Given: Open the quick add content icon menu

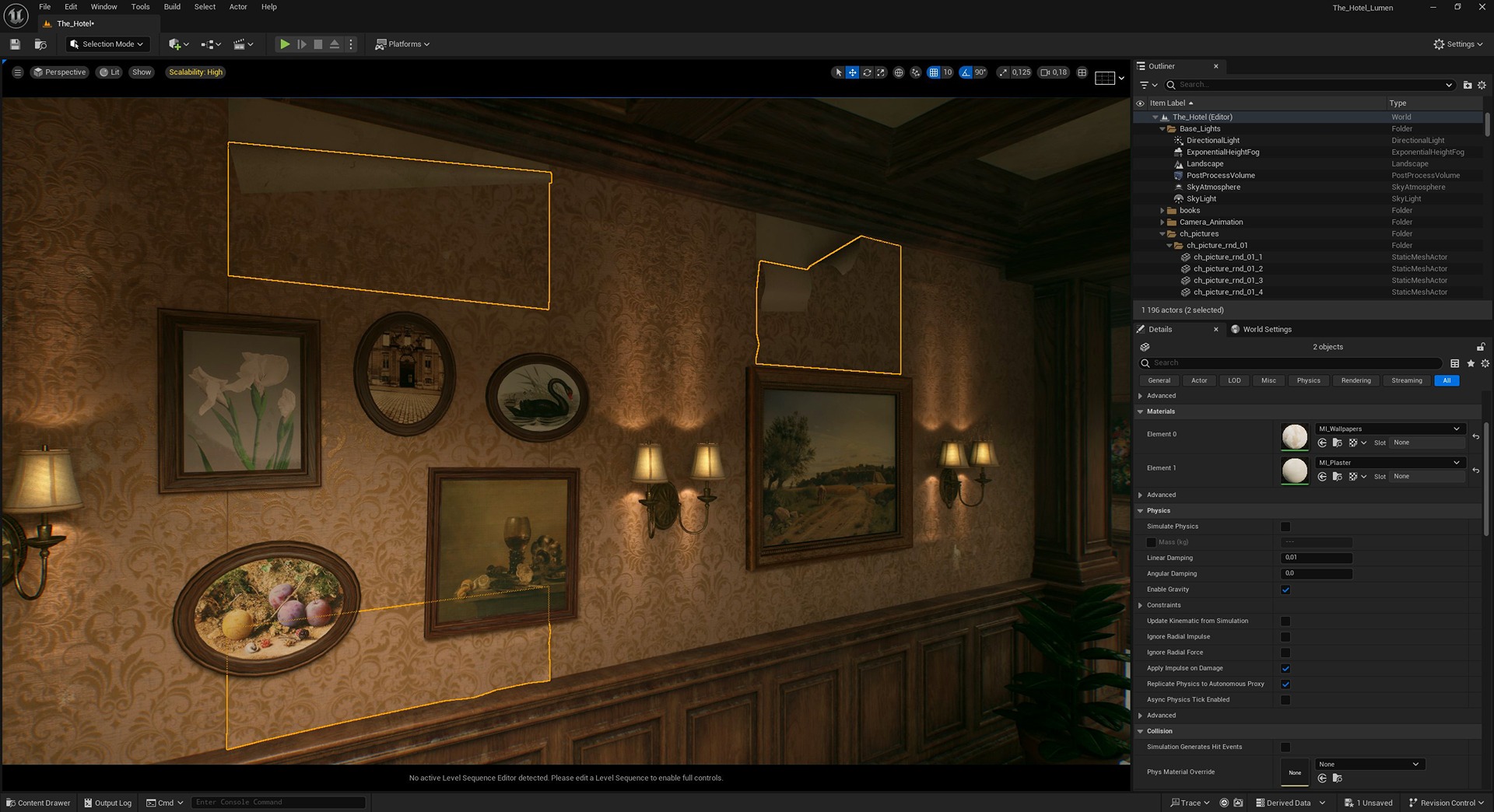Looking at the screenshot, I should (178, 44).
